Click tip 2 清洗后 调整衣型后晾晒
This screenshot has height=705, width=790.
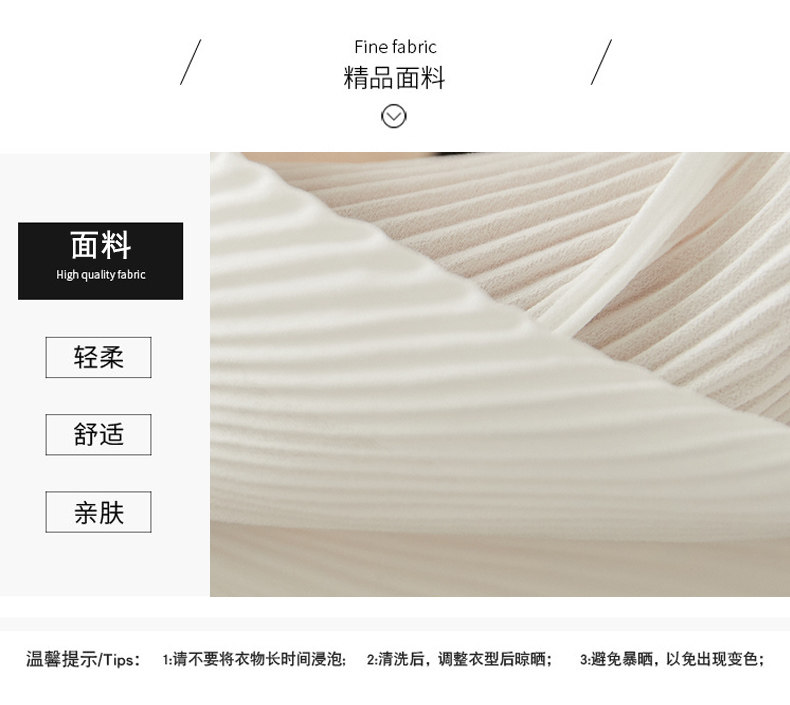(x=459, y=659)
